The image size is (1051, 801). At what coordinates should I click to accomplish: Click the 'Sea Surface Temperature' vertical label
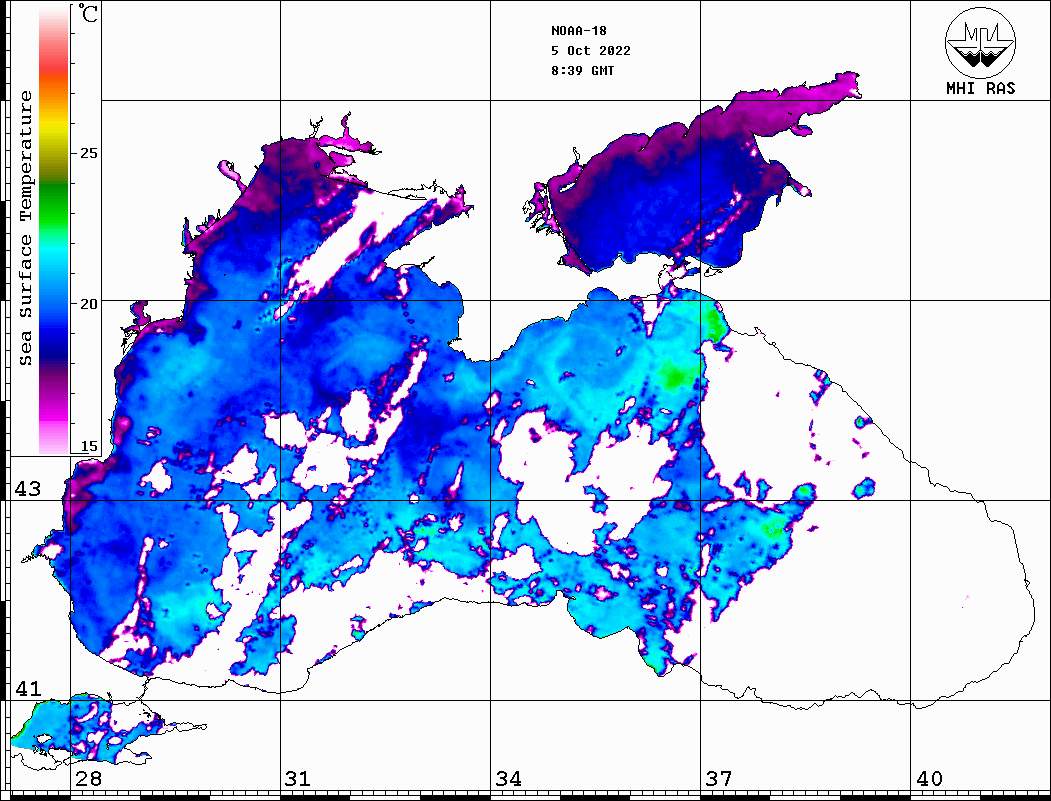tap(25, 229)
